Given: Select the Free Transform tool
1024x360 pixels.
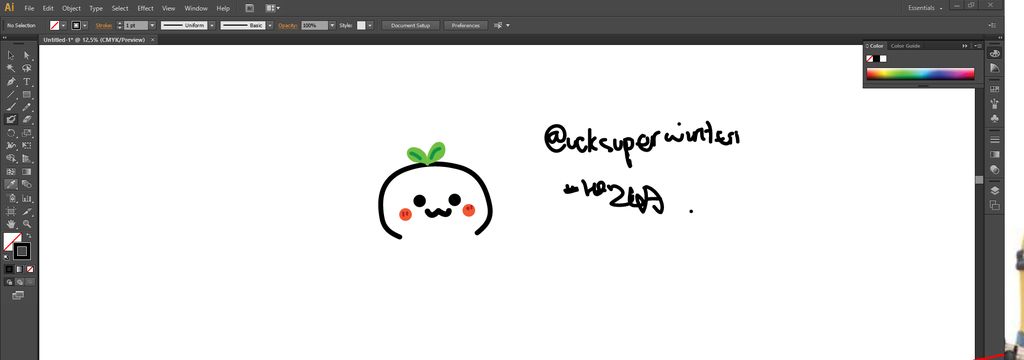Looking at the screenshot, I should pos(27,145).
